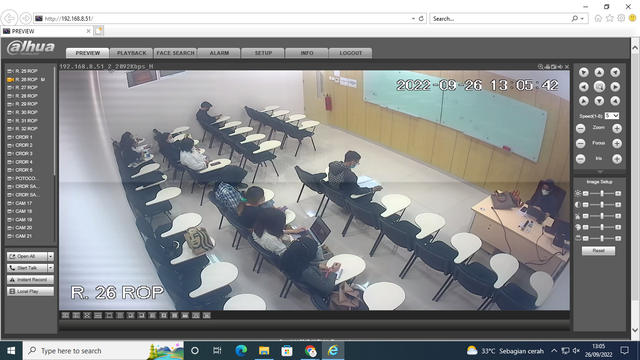Click the Dahua logo
Viewport: 640px width, 360px height.
click(31, 48)
